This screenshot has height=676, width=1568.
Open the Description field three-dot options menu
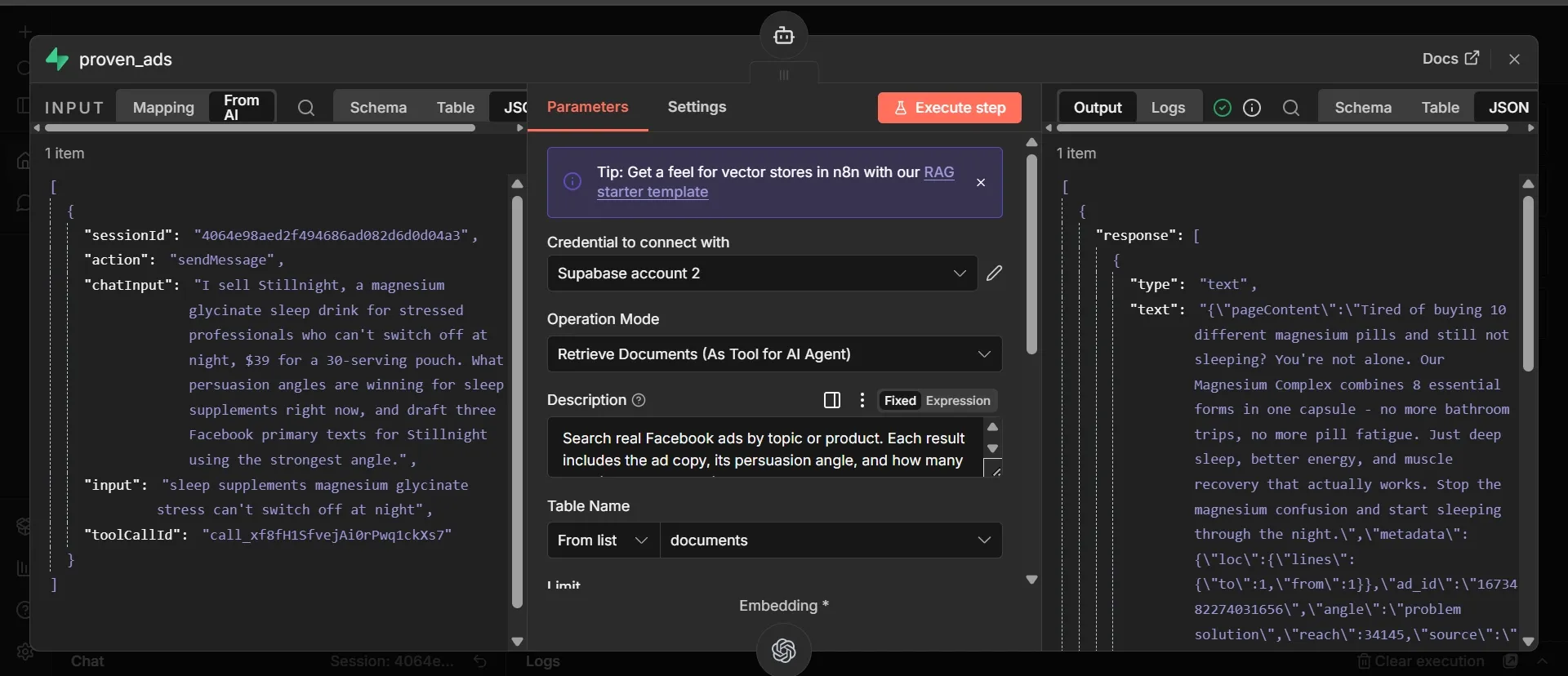[862, 400]
